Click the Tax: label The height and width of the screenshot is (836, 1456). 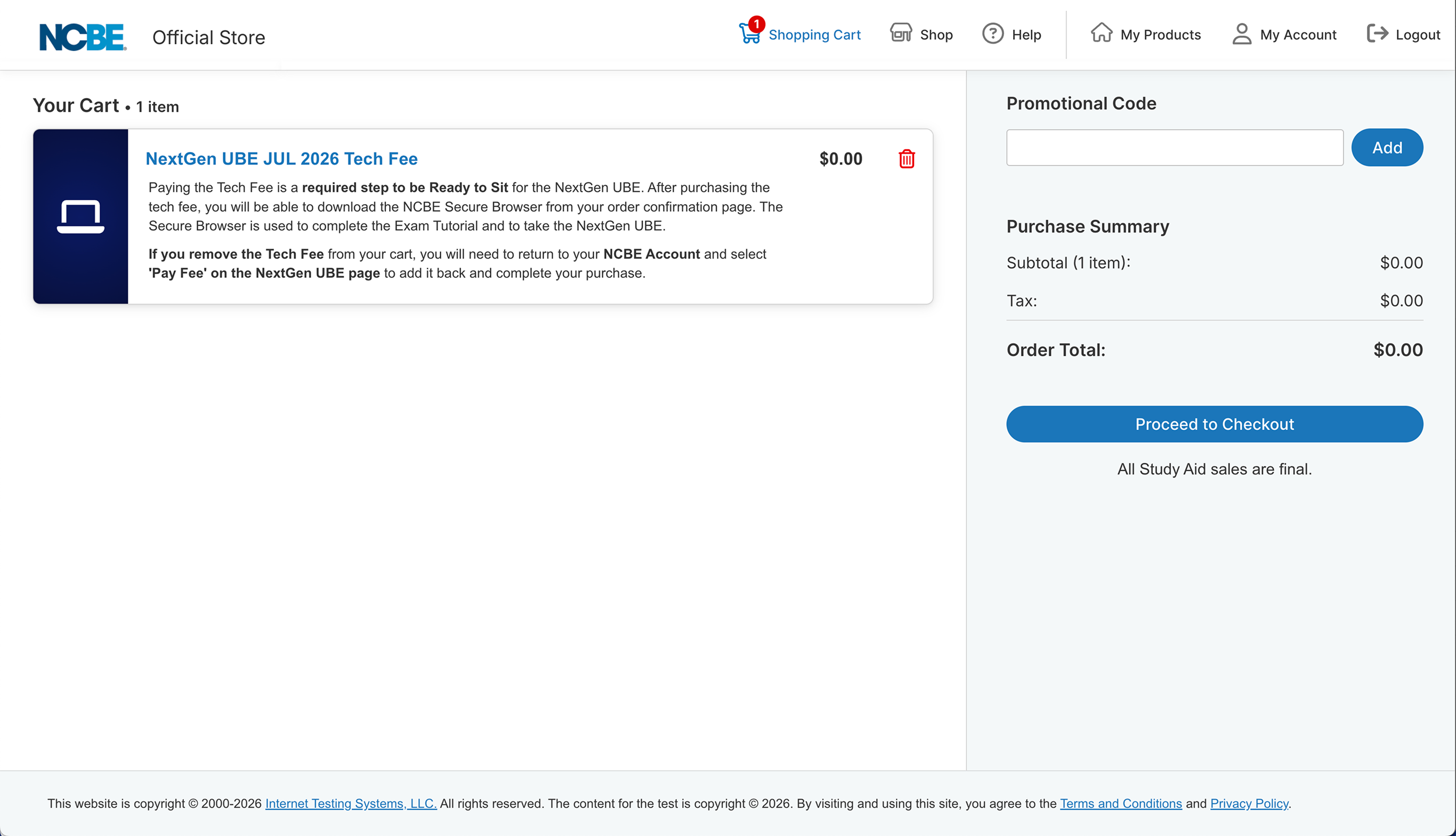coord(1022,301)
